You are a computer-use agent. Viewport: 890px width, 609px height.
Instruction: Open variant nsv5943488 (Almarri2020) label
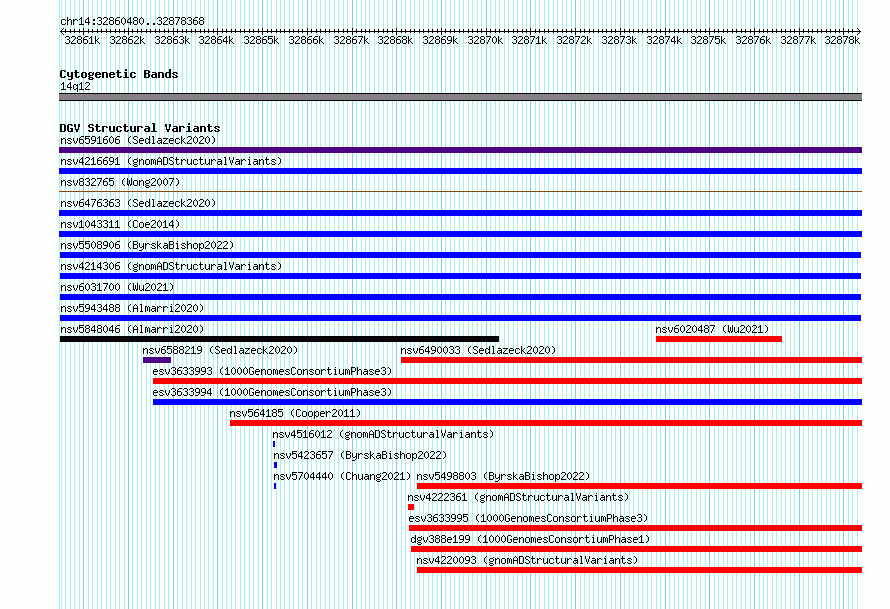click(132, 308)
